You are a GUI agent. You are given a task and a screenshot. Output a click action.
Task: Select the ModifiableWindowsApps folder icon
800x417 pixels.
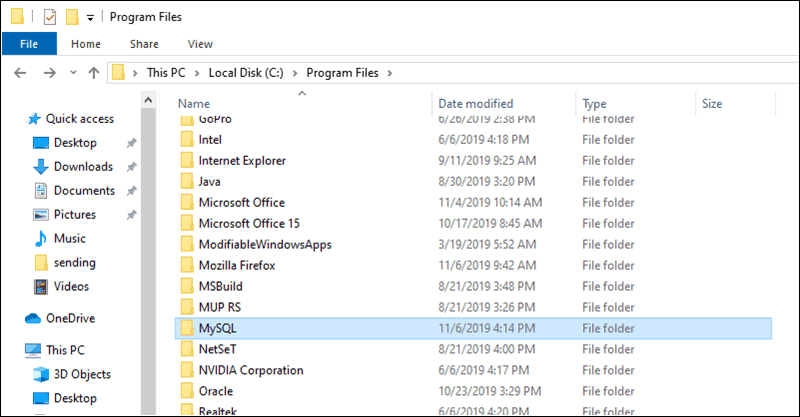[187, 244]
